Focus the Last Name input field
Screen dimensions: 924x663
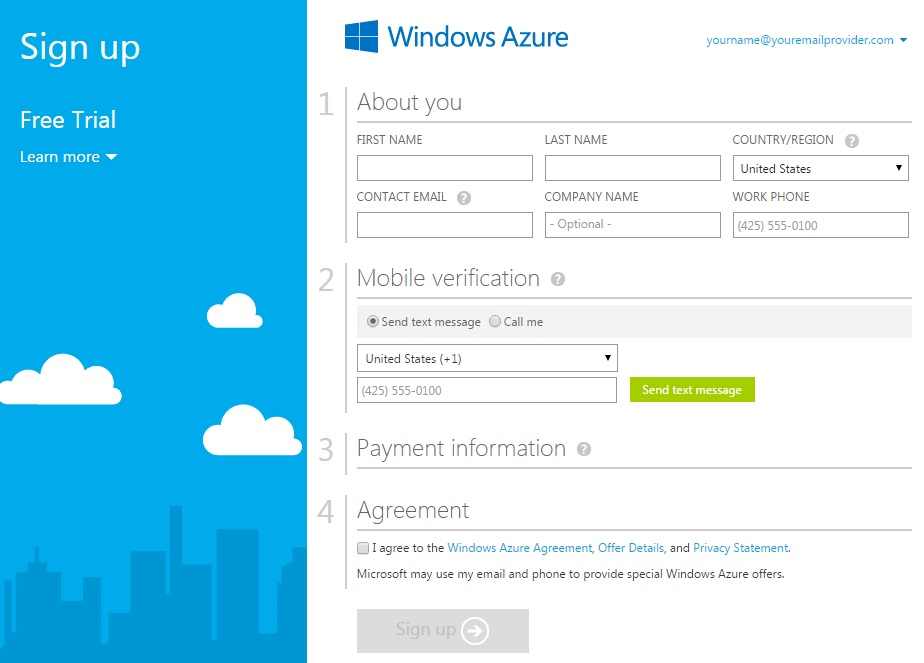[632, 168]
